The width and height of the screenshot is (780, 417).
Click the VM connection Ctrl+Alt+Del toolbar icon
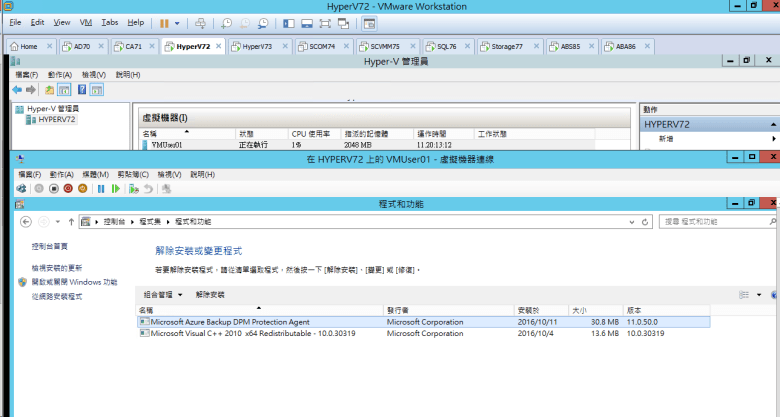pyautogui.click(x=22, y=188)
